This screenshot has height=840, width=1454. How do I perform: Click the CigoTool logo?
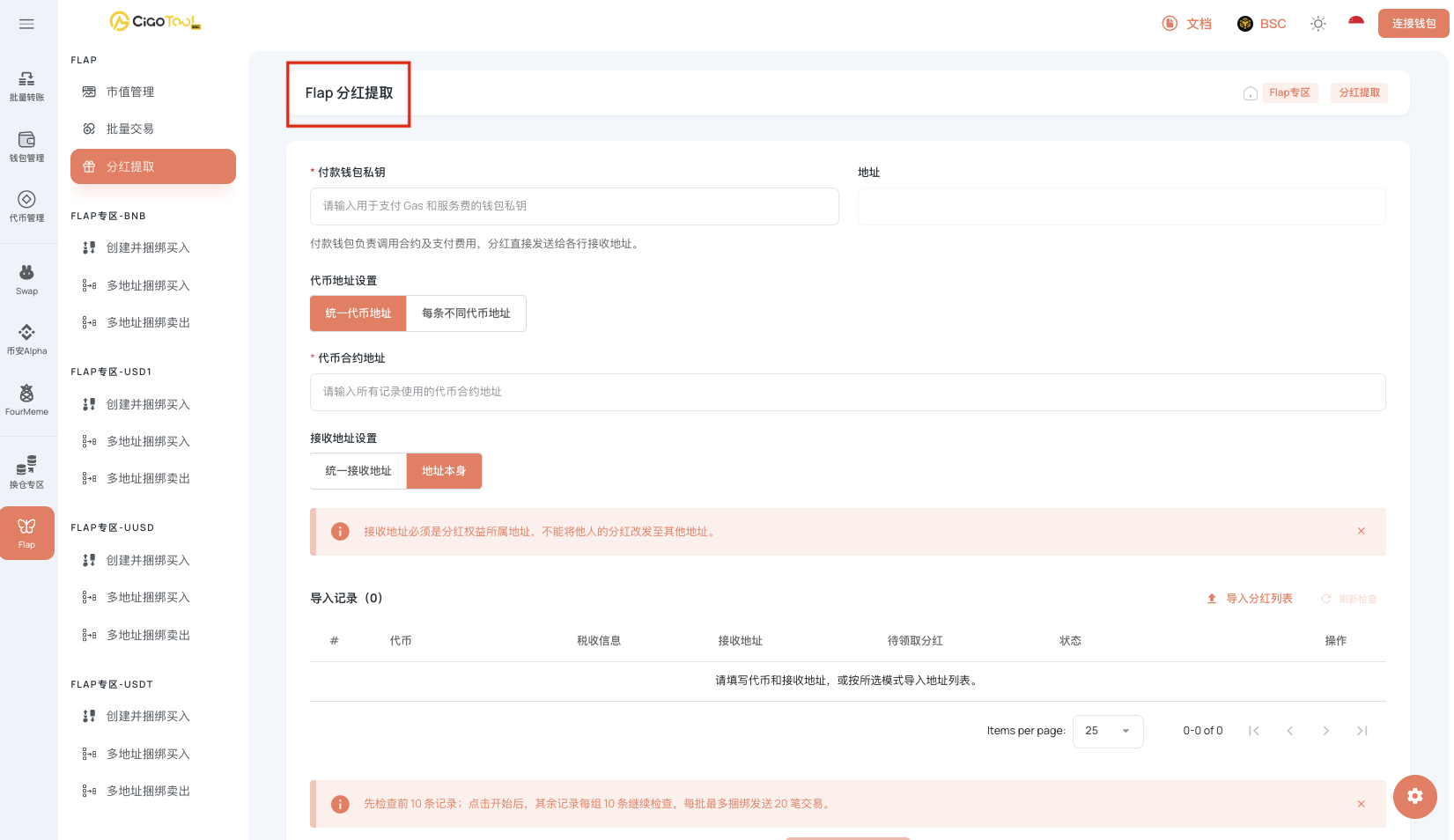155,21
